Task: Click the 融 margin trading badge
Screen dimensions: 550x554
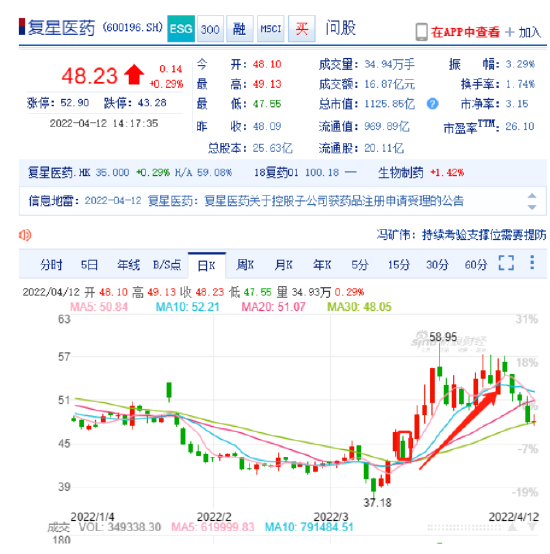Action: click(x=239, y=29)
